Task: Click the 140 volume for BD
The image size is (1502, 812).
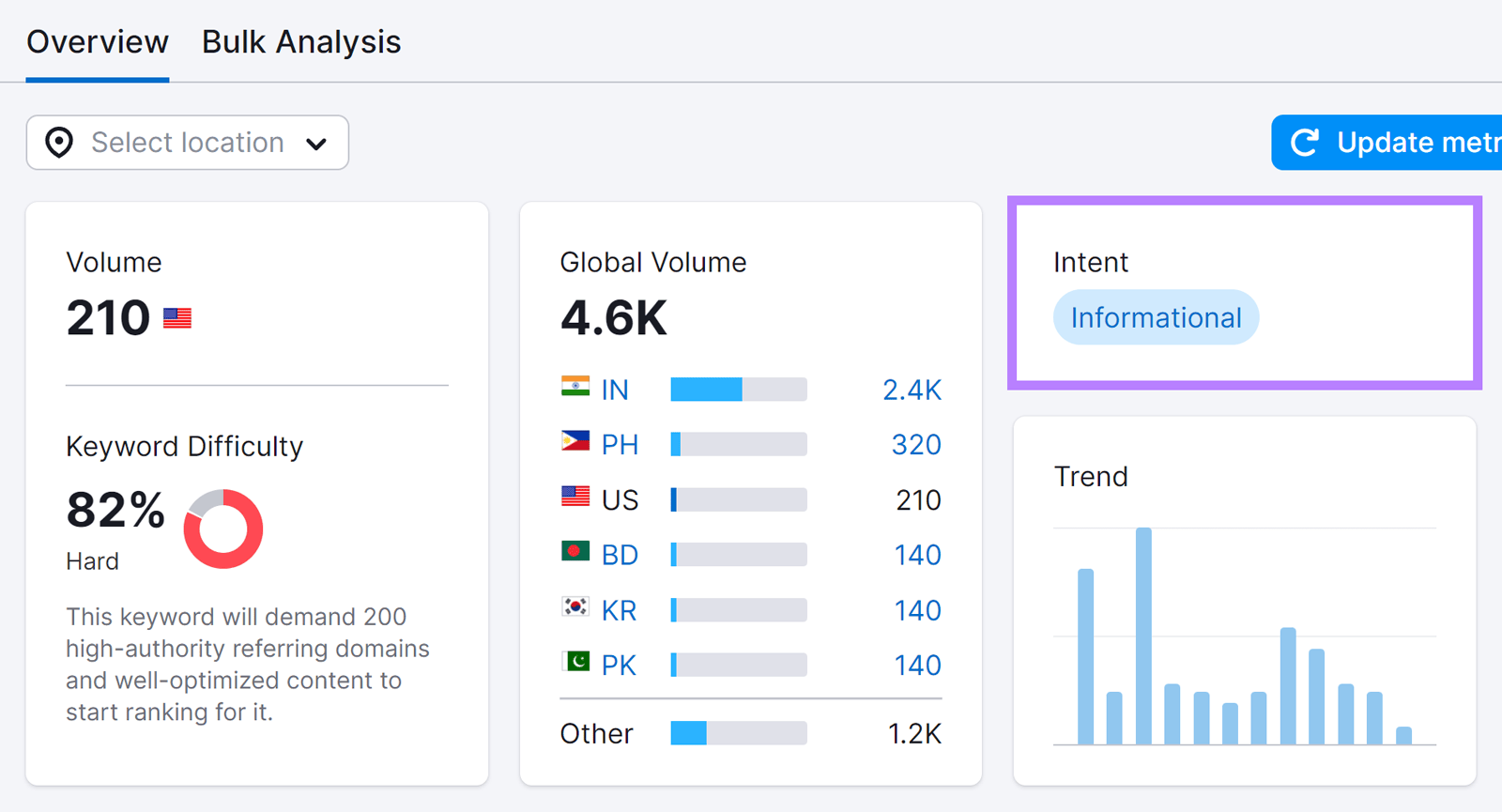Action: tap(917, 555)
